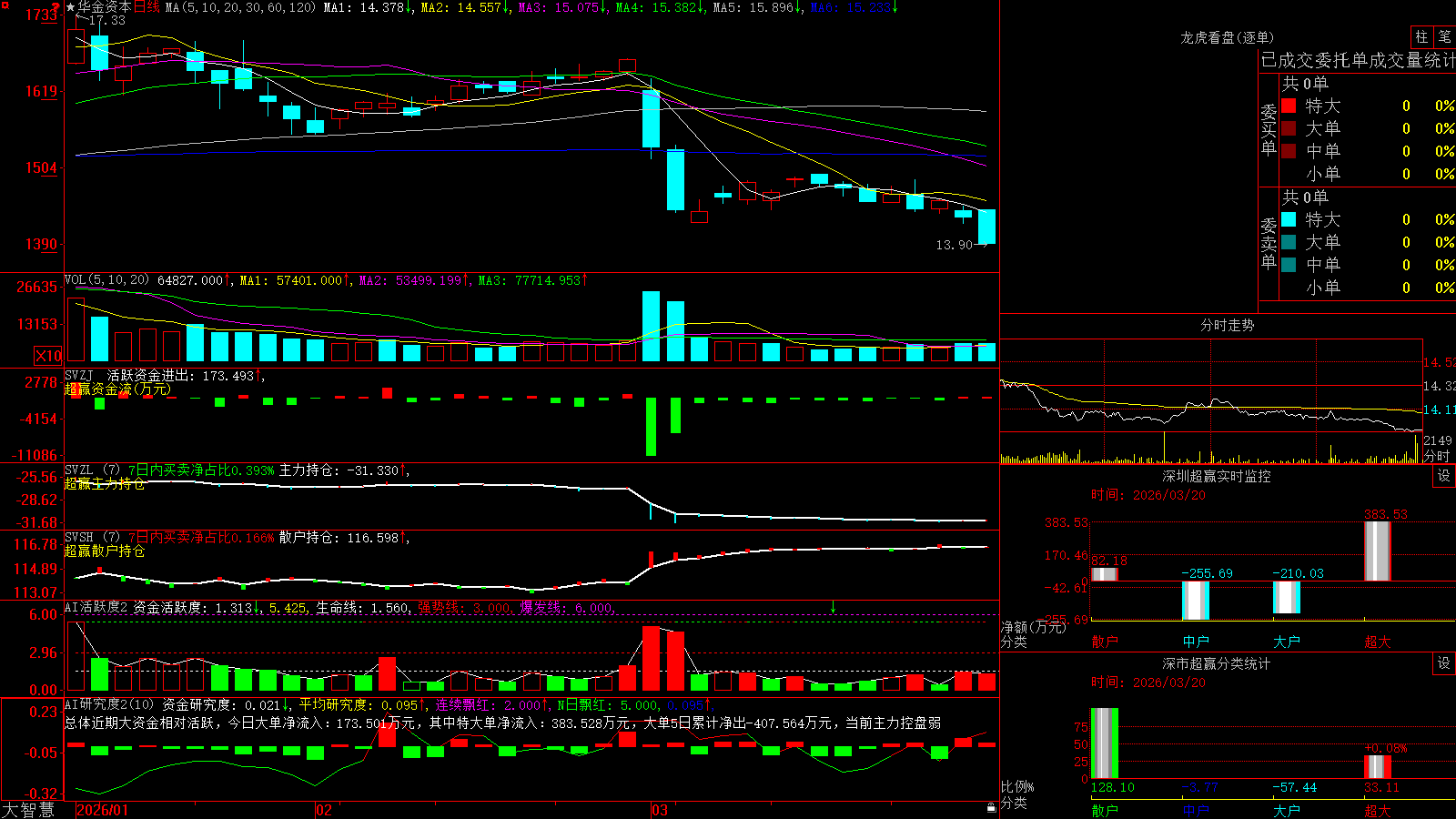
Task: Click the AI活跃度2 indicator label
Action: (96, 607)
